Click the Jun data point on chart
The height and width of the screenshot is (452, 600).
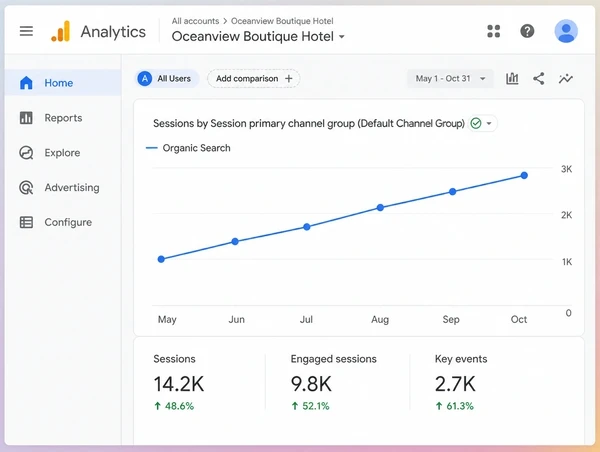(235, 242)
